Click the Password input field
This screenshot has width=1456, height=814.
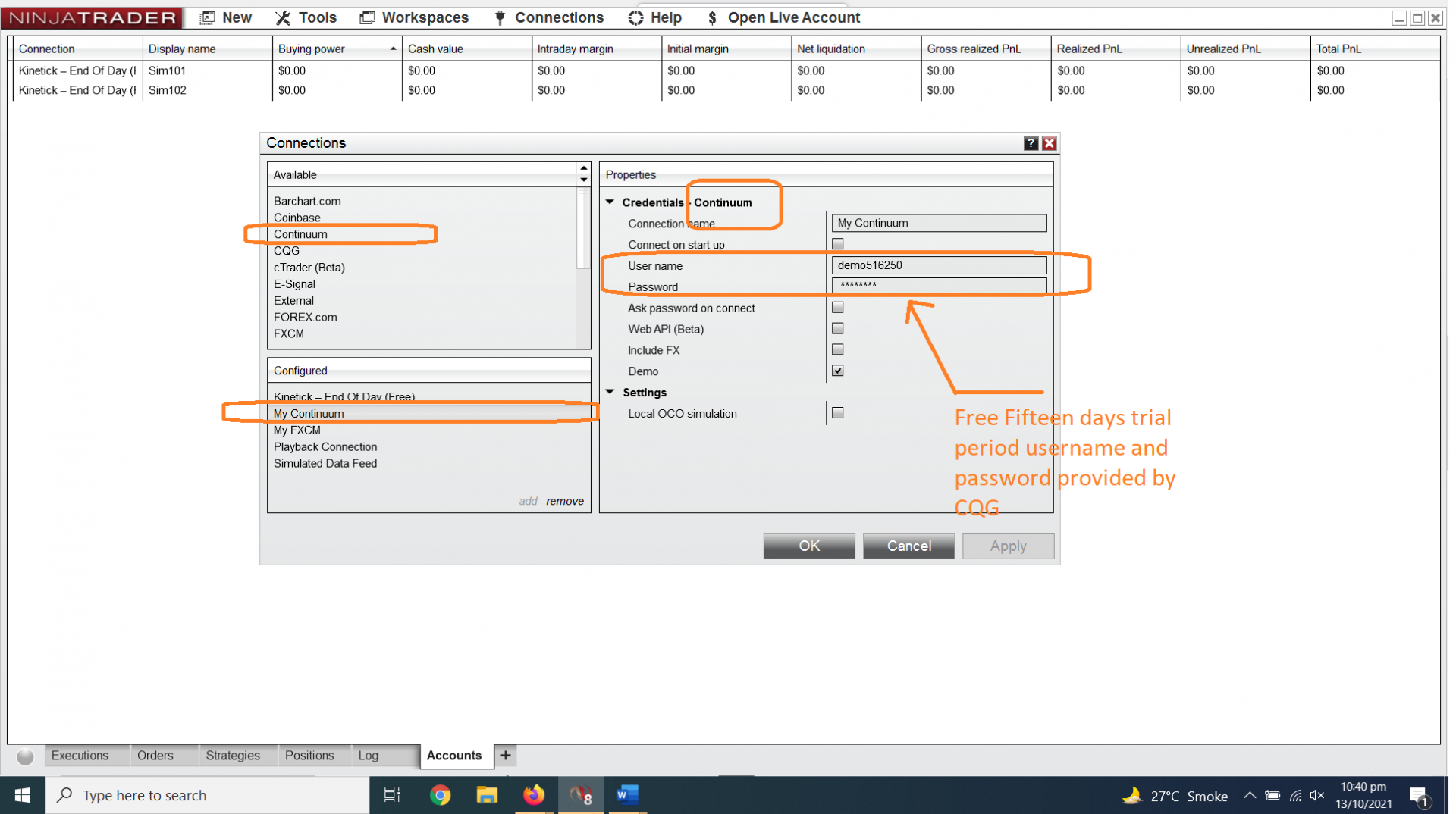tap(939, 286)
